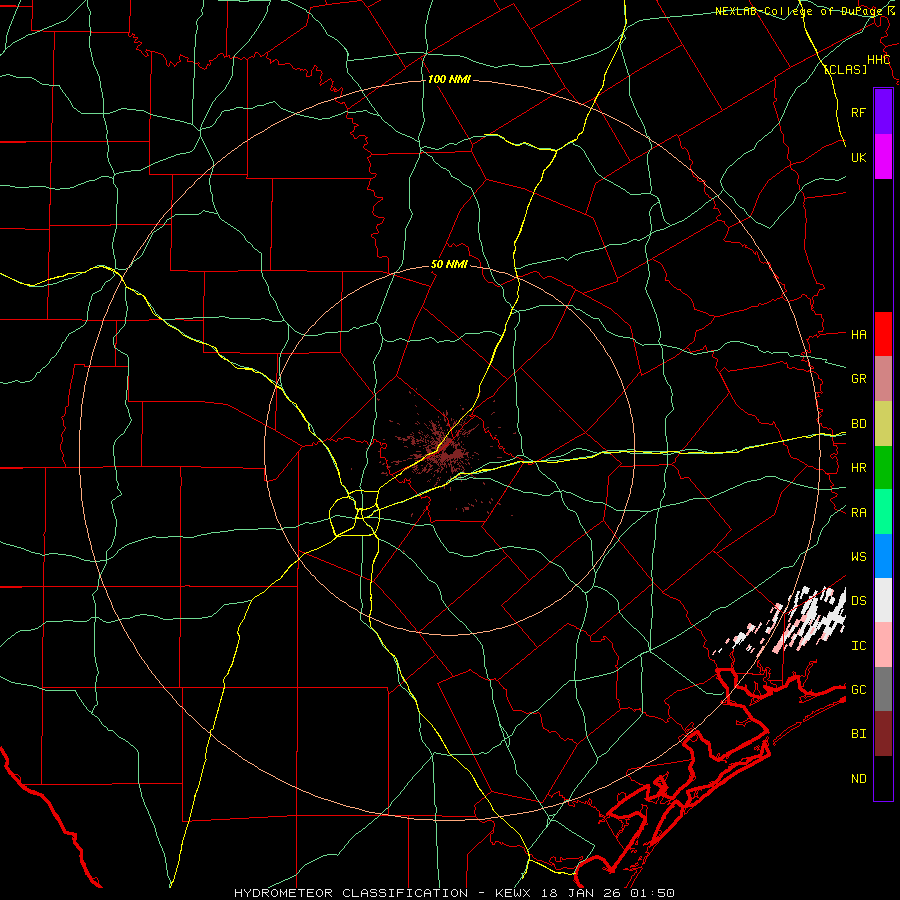Click the 100 NMI range ring label
This screenshot has width=900, height=900.
(x=449, y=79)
